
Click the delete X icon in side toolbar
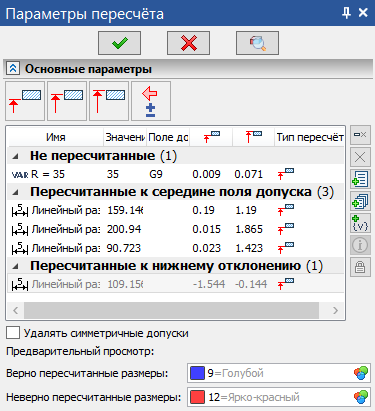[360, 157]
